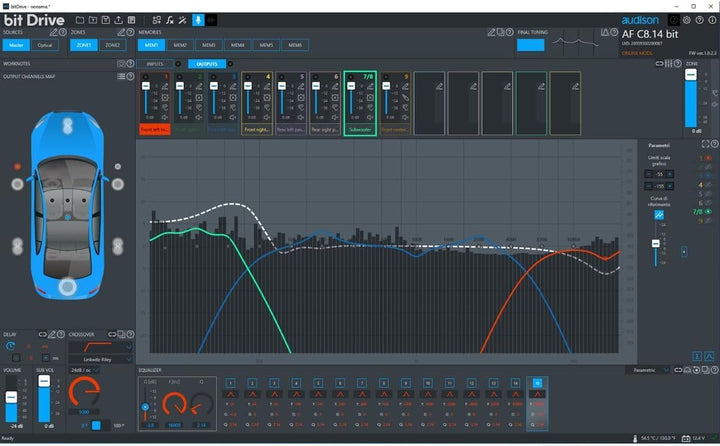Edit sources with the pencil icon in Sources panel
The height and width of the screenshot is (446, 720).
click(54, 32)
